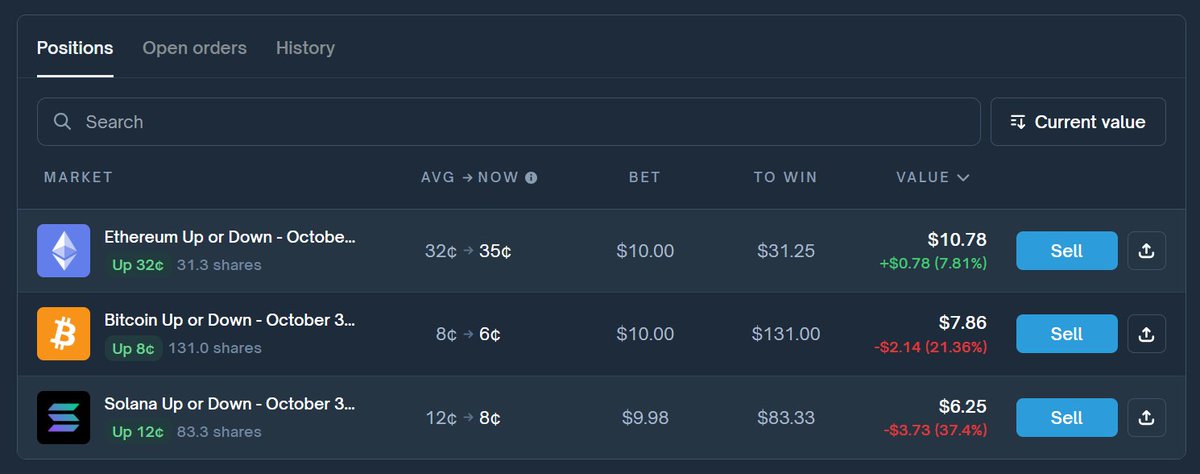Switch to the Open orders tab
Viewport: 1200px width, 474px height.
194,48
